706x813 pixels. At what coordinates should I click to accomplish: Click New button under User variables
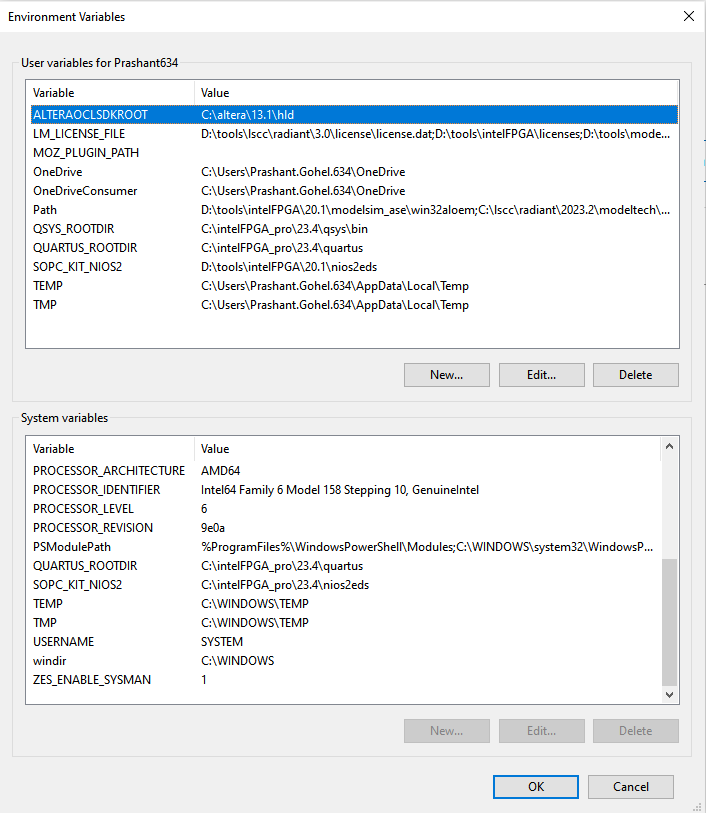pyautogui.click(x=446, y=375)
